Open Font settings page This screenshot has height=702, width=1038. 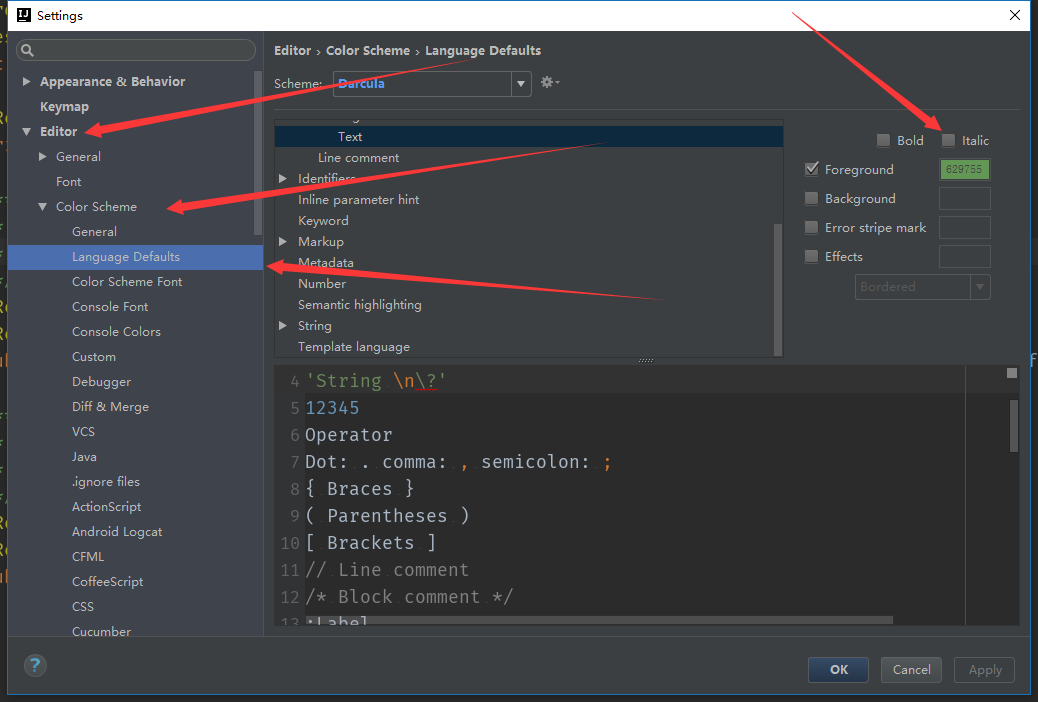point(68,181)
